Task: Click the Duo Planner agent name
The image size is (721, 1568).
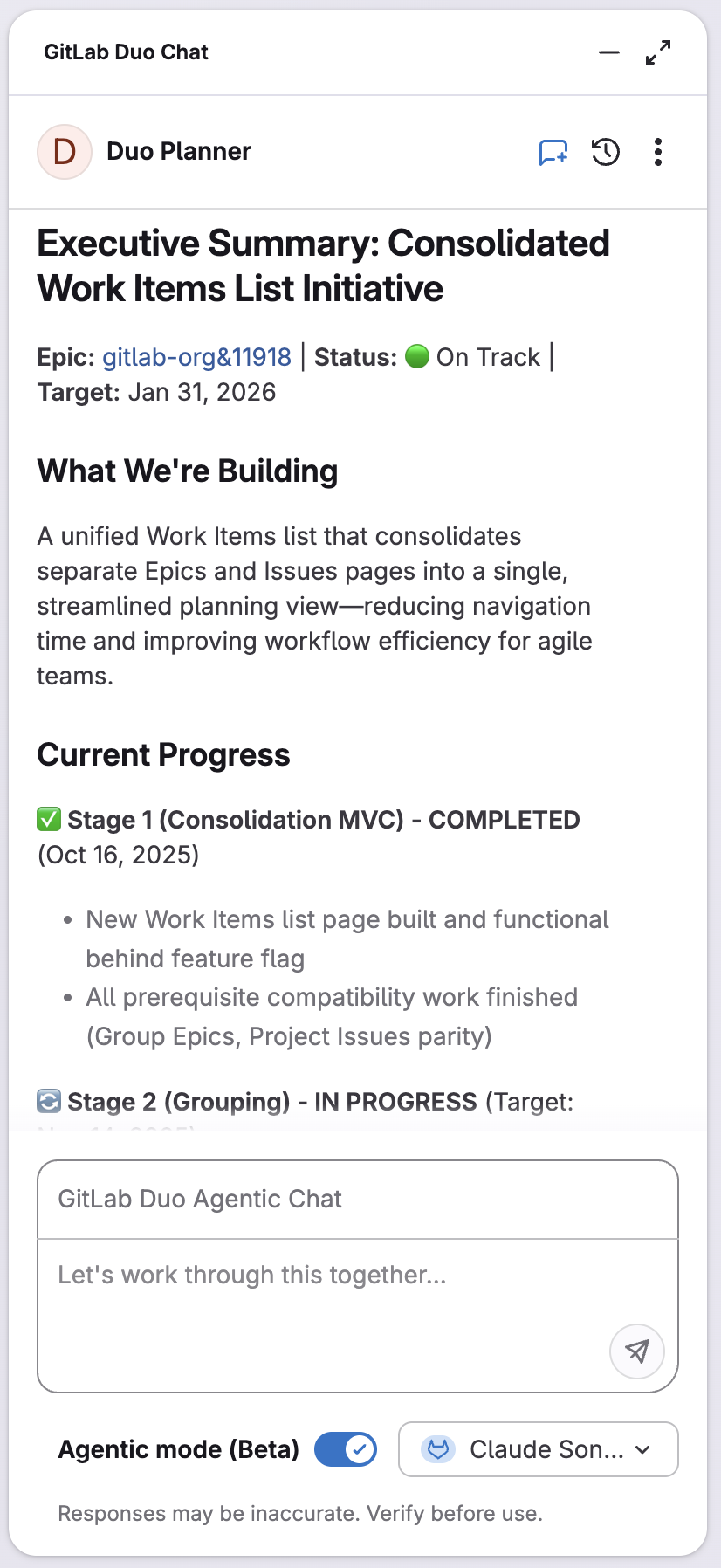Action: click(x=179, y=152)
